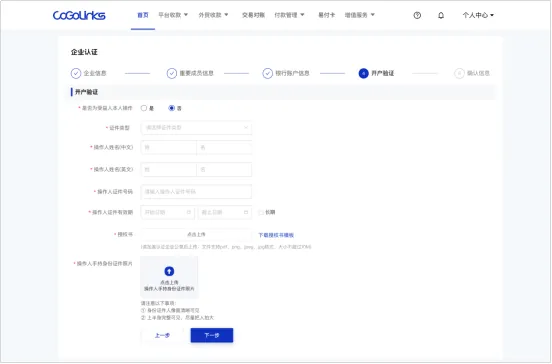The height and width of the screenshot is (364, 552).
Task: Click the CoGoLinks logo
Action: tap(79, 15)
